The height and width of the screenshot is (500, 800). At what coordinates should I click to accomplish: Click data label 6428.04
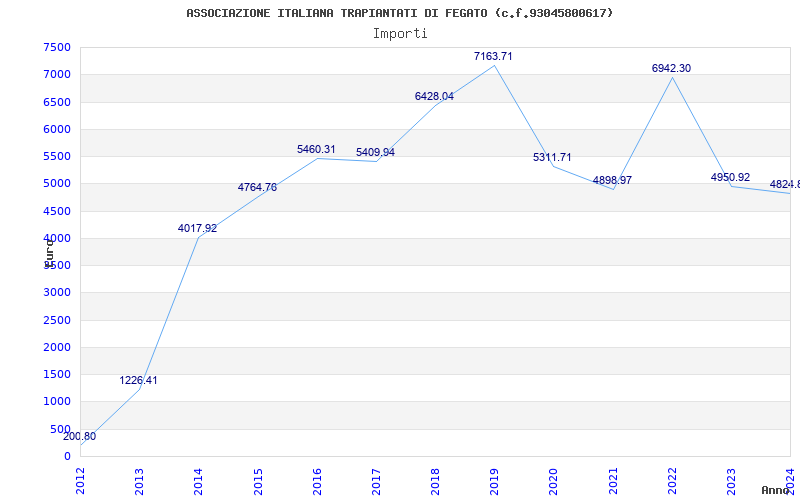(434, 96)
